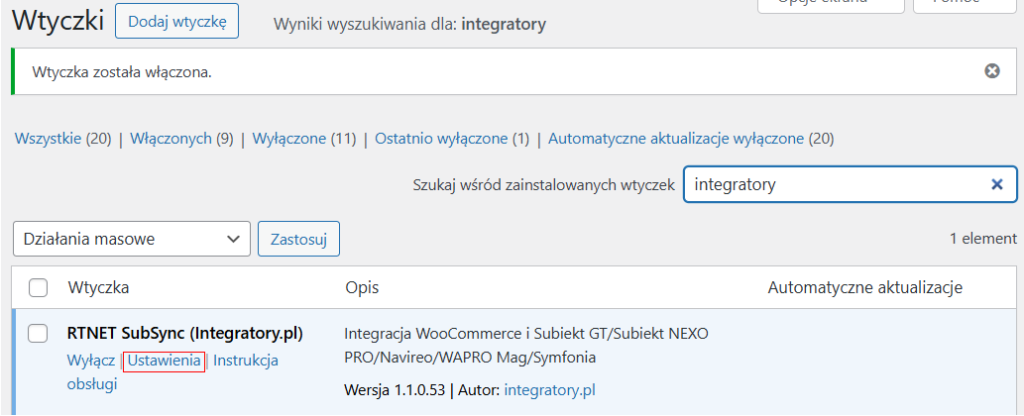Open the "Działania masowe" dropdown
Image resolution: width=1024 pixels, height=416 pixels.
(131, 239)
